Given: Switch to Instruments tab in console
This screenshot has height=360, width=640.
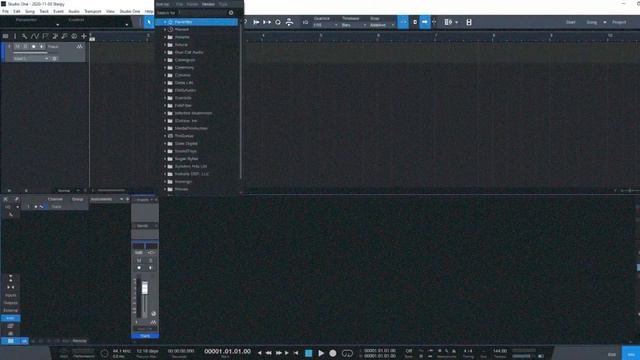Looking at the screenshot, I should (x=101, y=199).
